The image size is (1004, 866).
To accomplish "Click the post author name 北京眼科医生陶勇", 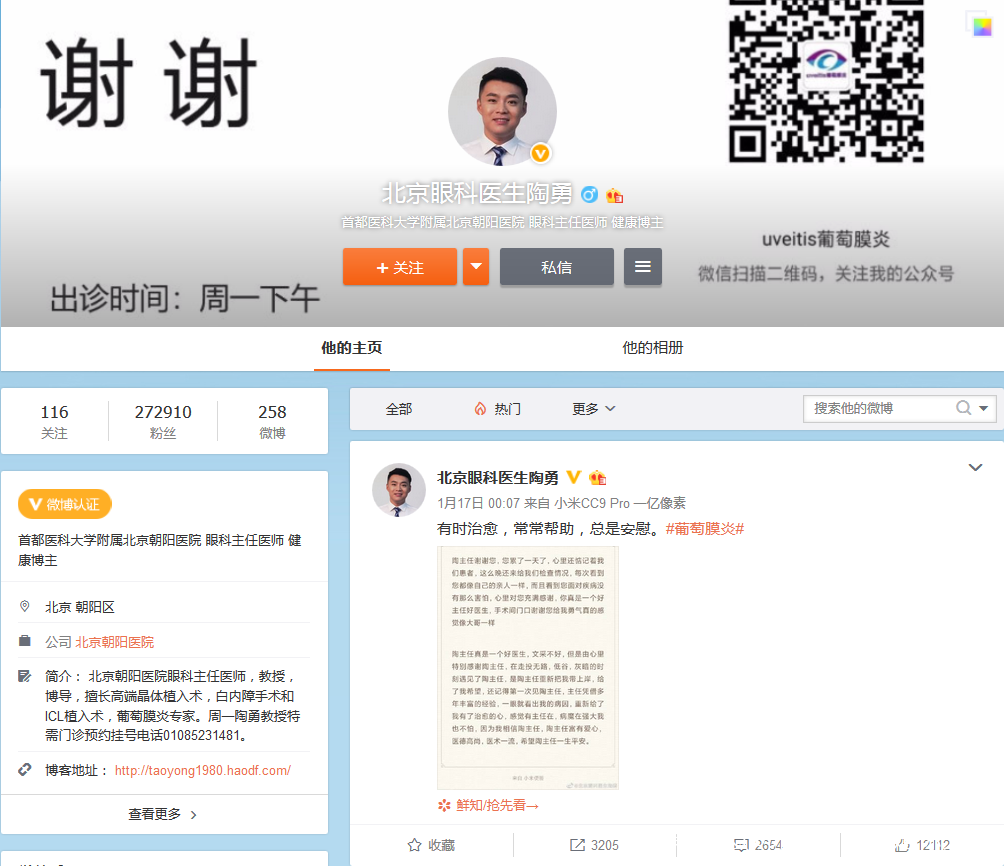I will [x=498, y=478].
